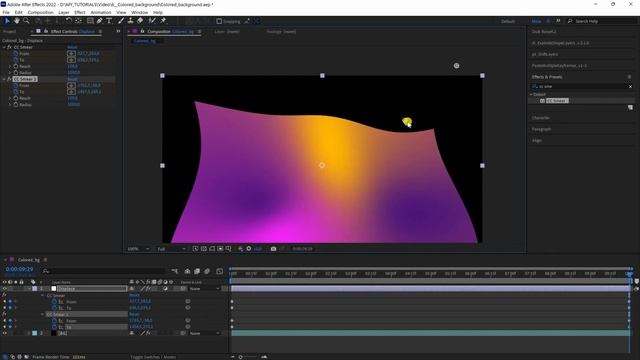Open the Full resolution dropdown

point(171,249)
